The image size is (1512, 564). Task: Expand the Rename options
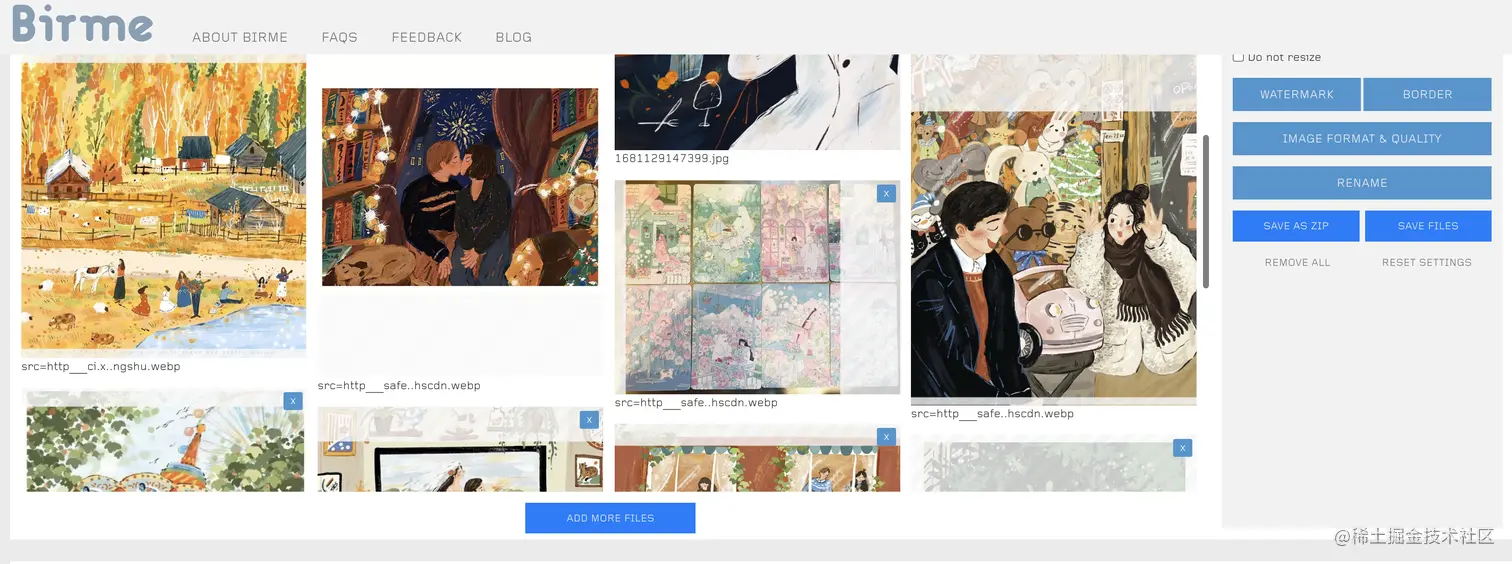coord(1362,183)
